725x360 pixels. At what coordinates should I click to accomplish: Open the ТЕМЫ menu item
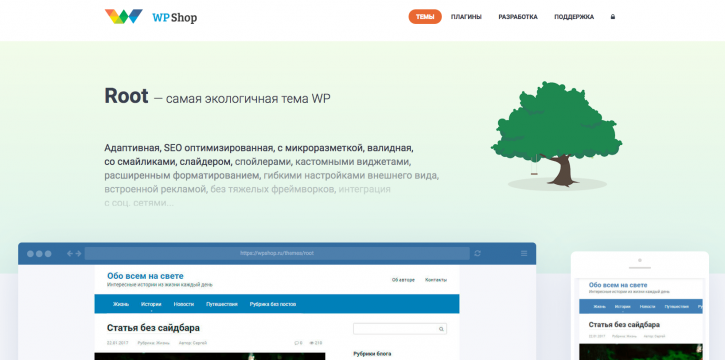coord(425,17)
